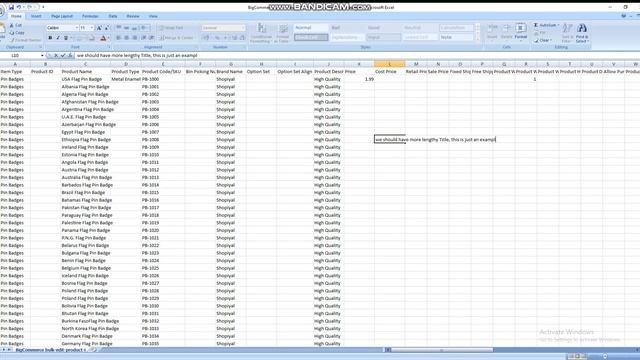
Task: Open the Font Color dropdown arrow
Action: [x=108, y=38]
